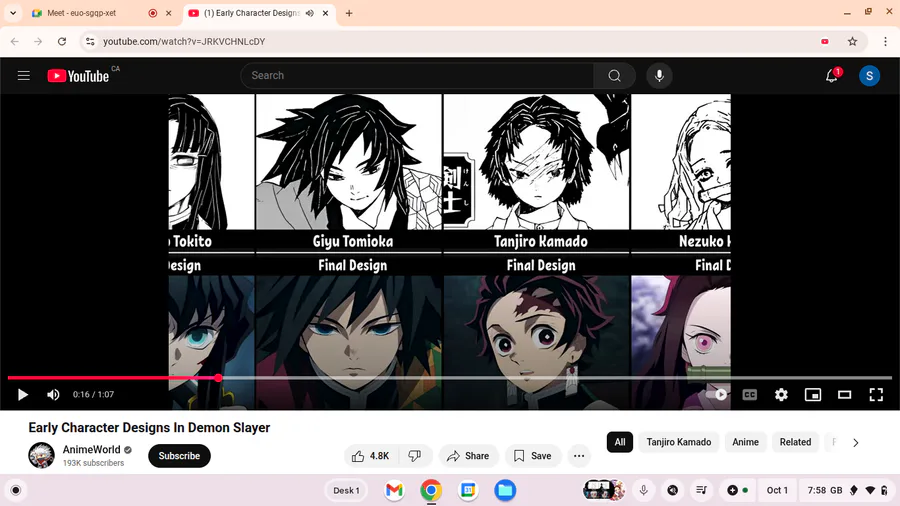
Task: Open the notifications bell
Action: (832, 76)
